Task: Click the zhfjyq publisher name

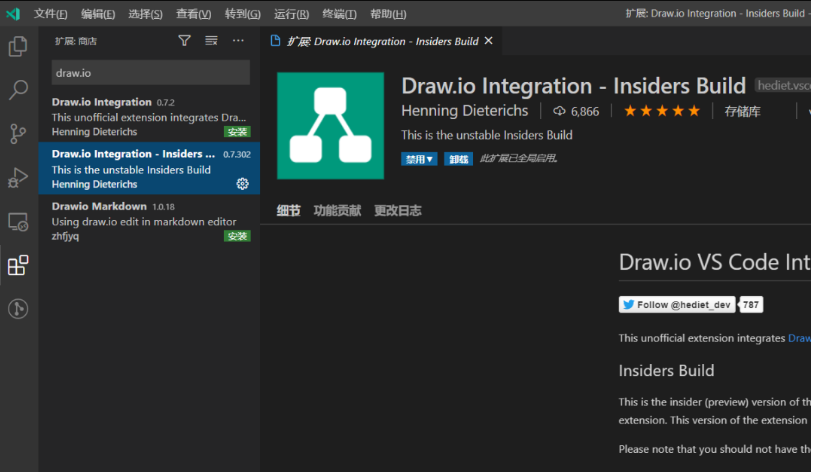Action: coord(66,236)
